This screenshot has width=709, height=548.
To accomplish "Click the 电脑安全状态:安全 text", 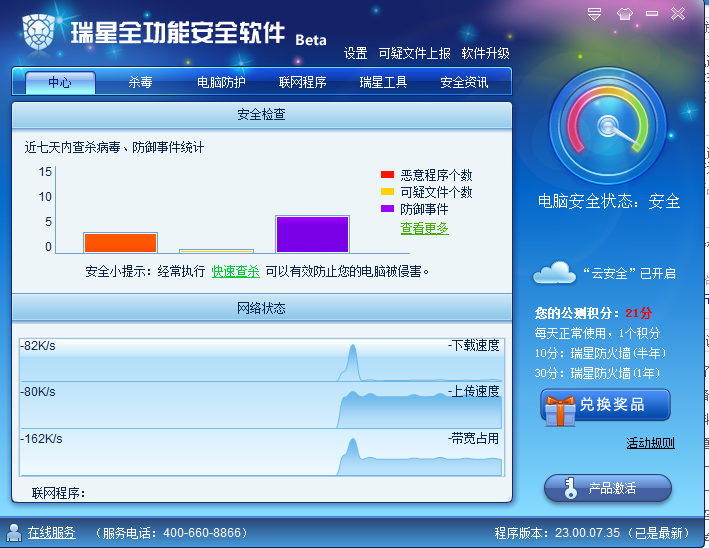I will coord(609,201).
